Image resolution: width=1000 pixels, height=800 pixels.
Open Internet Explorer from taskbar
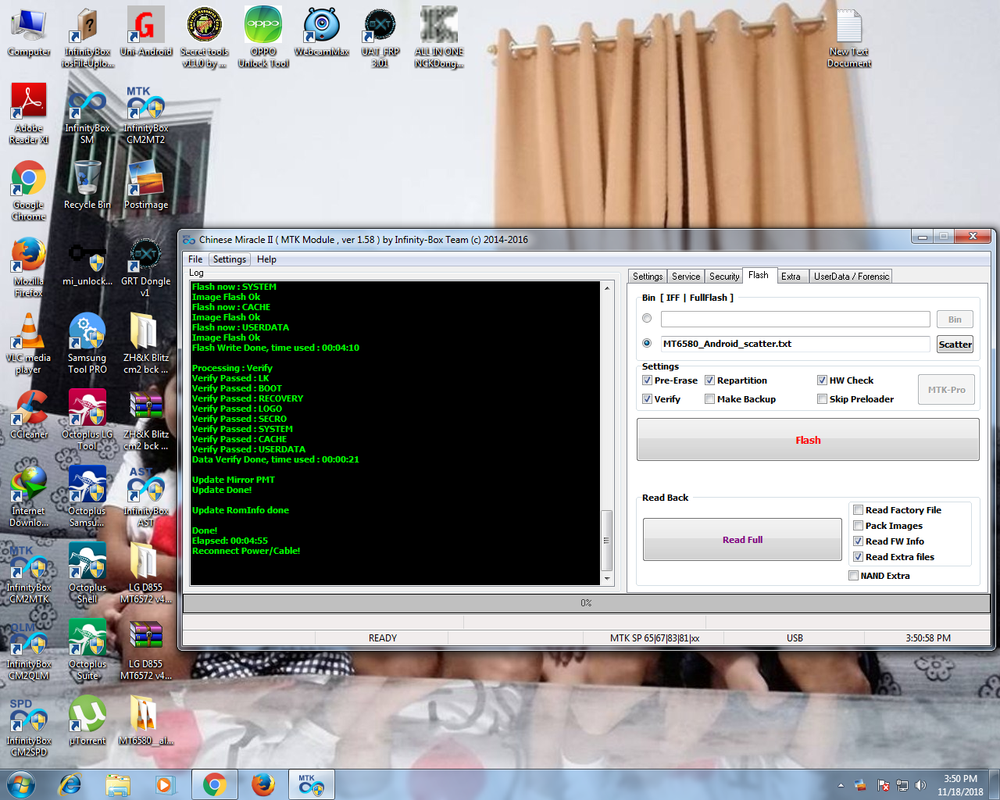pyautogui.click(x=70, y=785)
